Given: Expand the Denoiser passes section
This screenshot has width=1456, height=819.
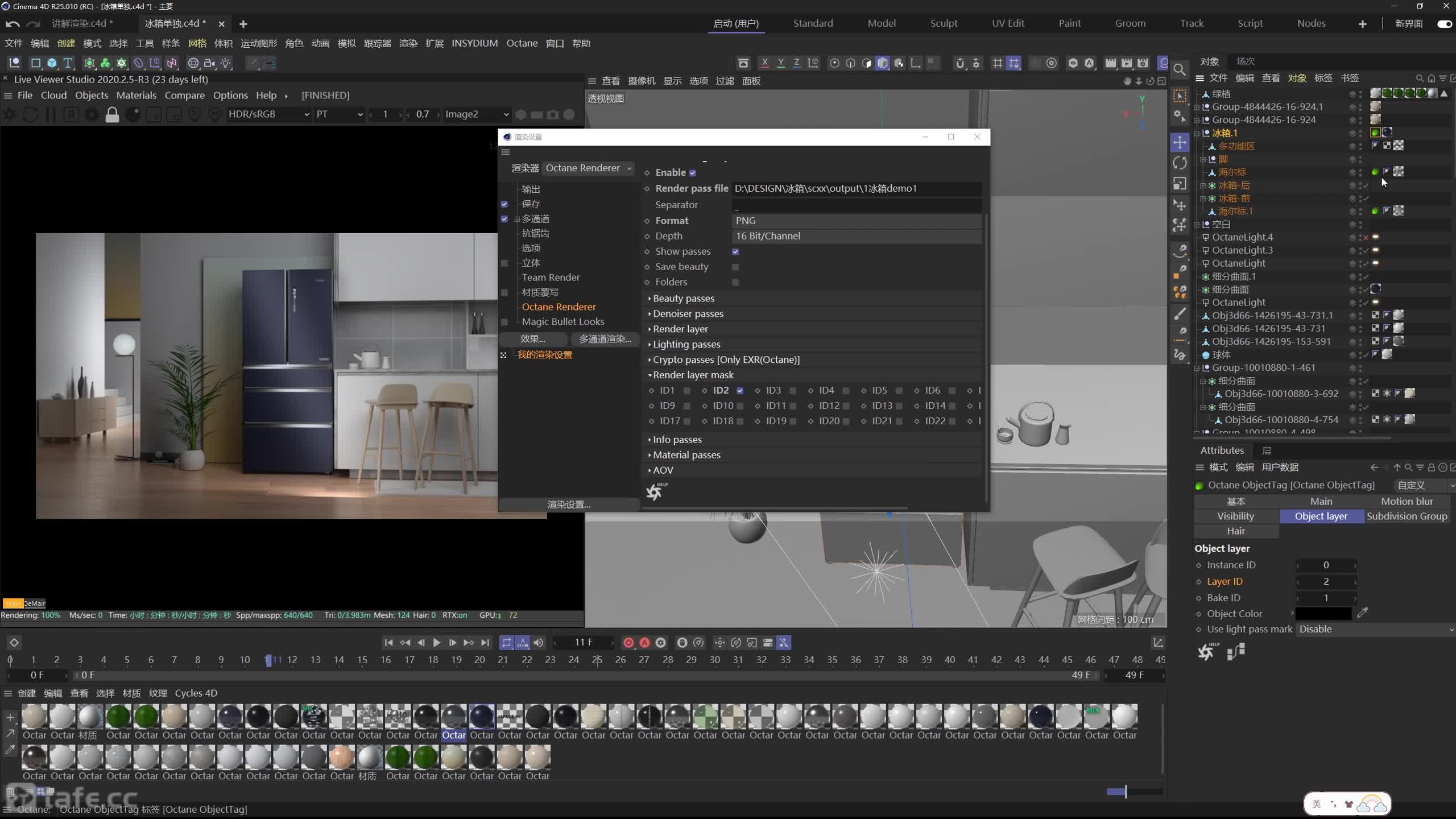Looking at the screenshot, I should [x=688, y=314].
